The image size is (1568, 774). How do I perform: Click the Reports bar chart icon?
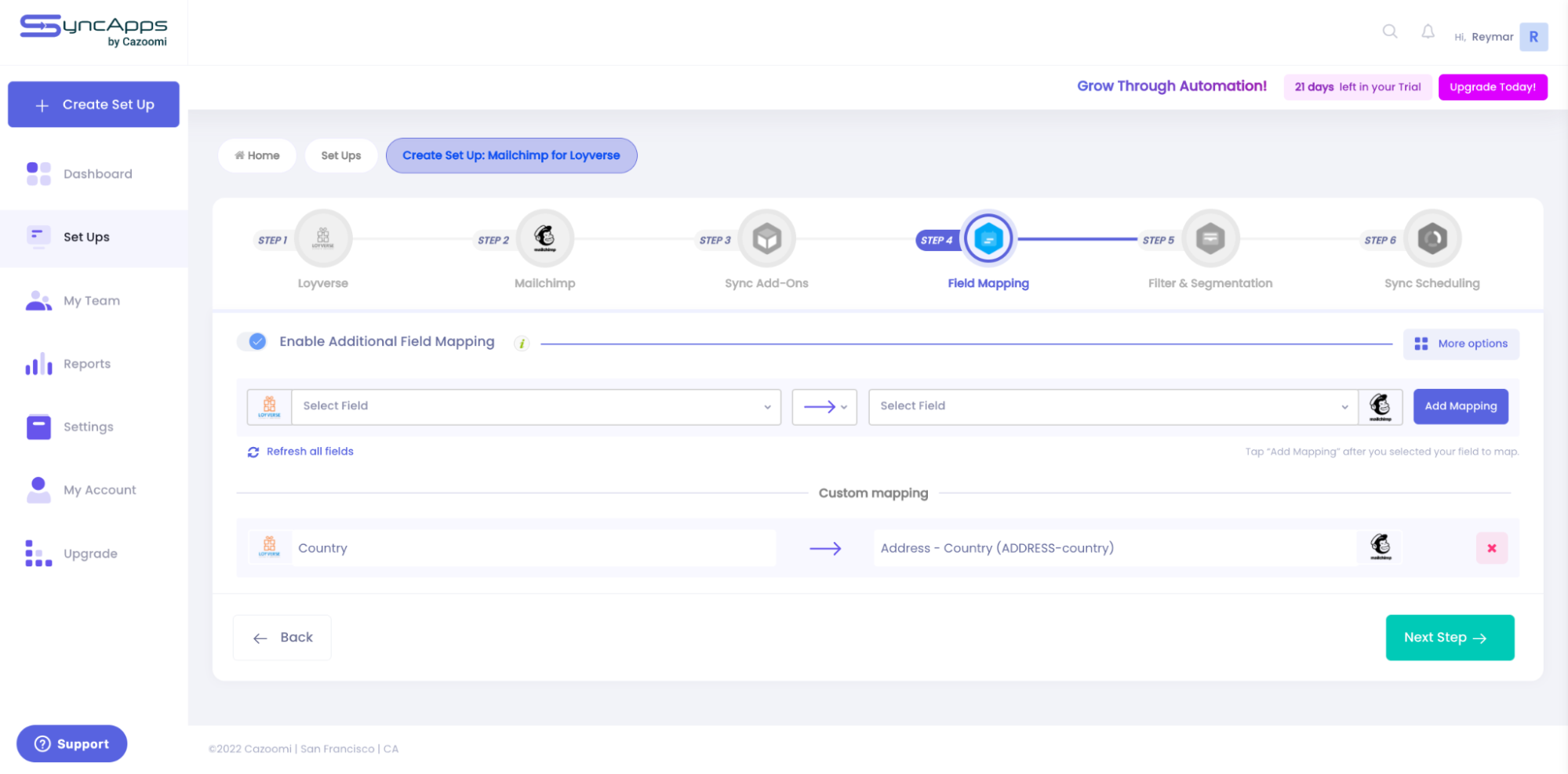38,363
